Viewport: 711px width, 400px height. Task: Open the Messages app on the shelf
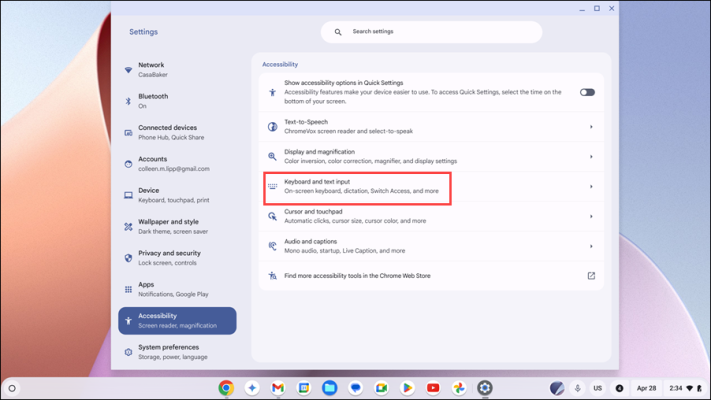click(356, 388)
